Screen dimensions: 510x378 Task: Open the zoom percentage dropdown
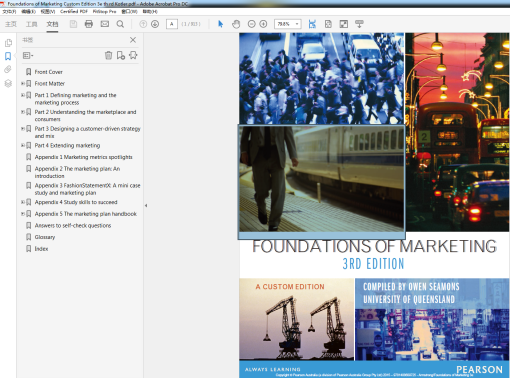(x=297, y=24)
